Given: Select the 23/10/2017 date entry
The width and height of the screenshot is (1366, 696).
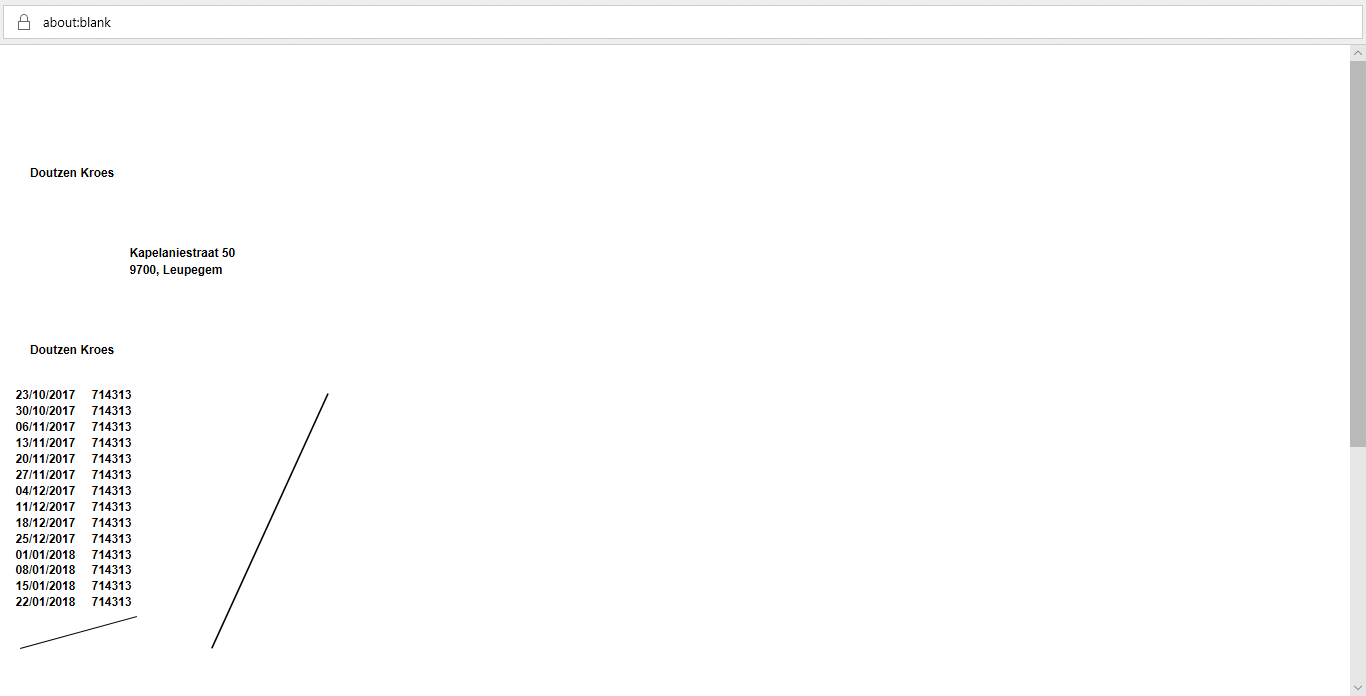Looking at the screenshot, I should 45,395.
